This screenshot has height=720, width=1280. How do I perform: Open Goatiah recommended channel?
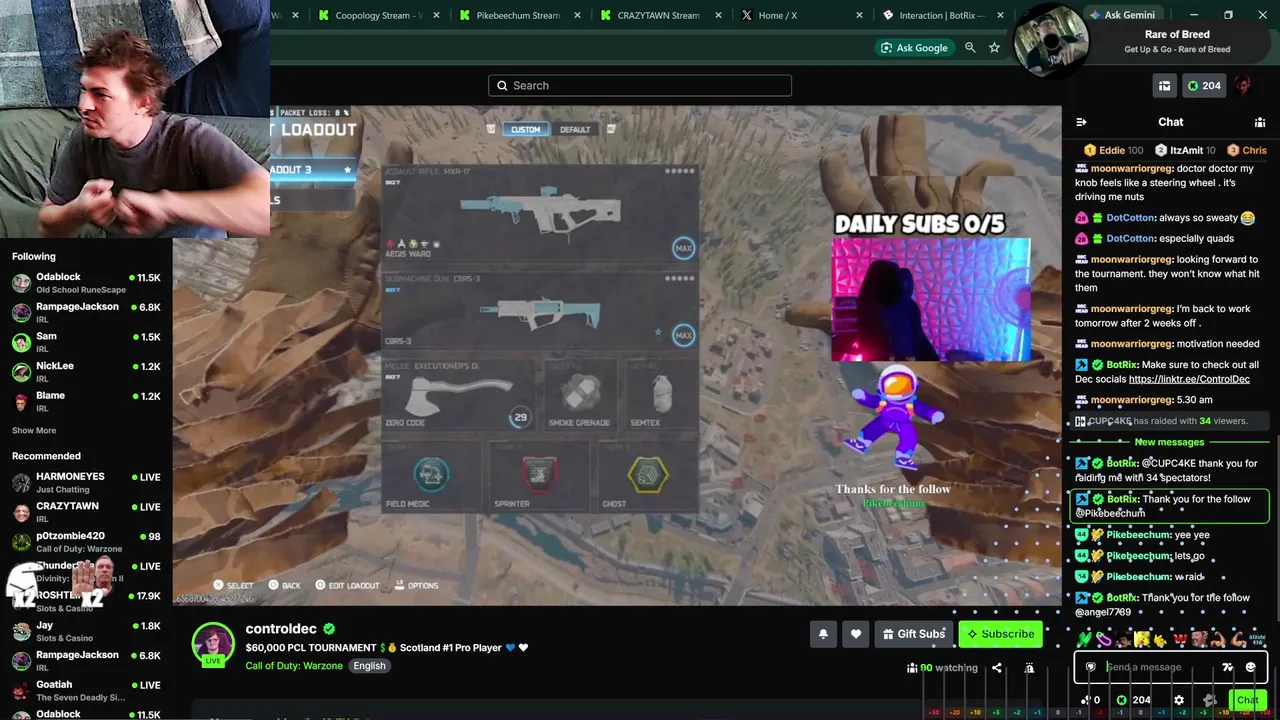tap(86, 691)
